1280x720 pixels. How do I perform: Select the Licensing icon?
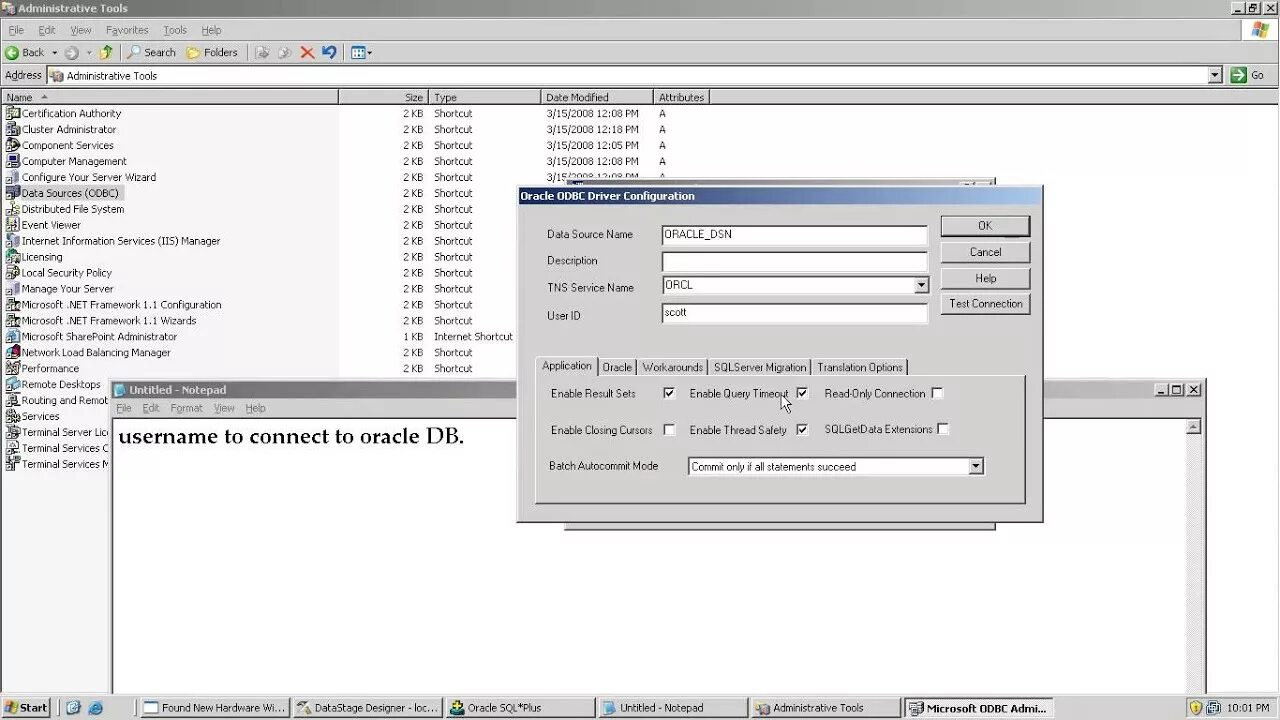13,257
